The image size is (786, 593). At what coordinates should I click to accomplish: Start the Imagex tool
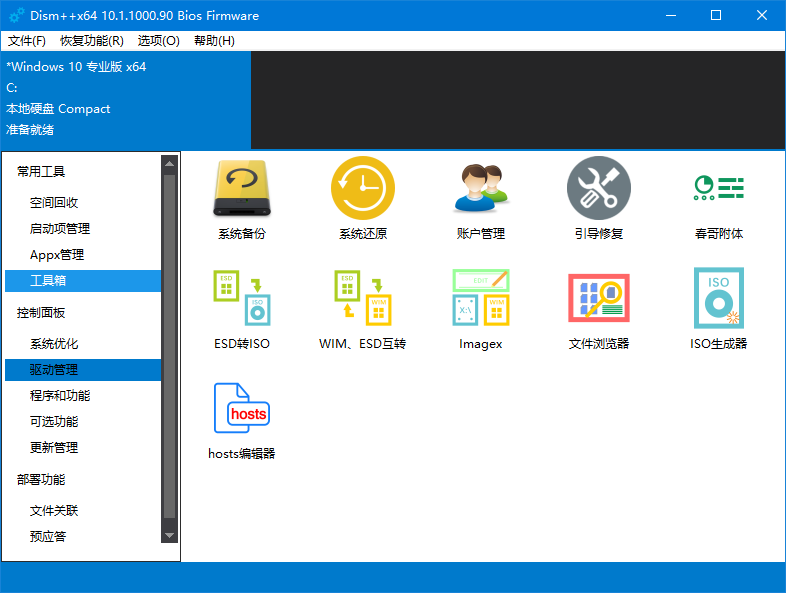pos(480,299)
